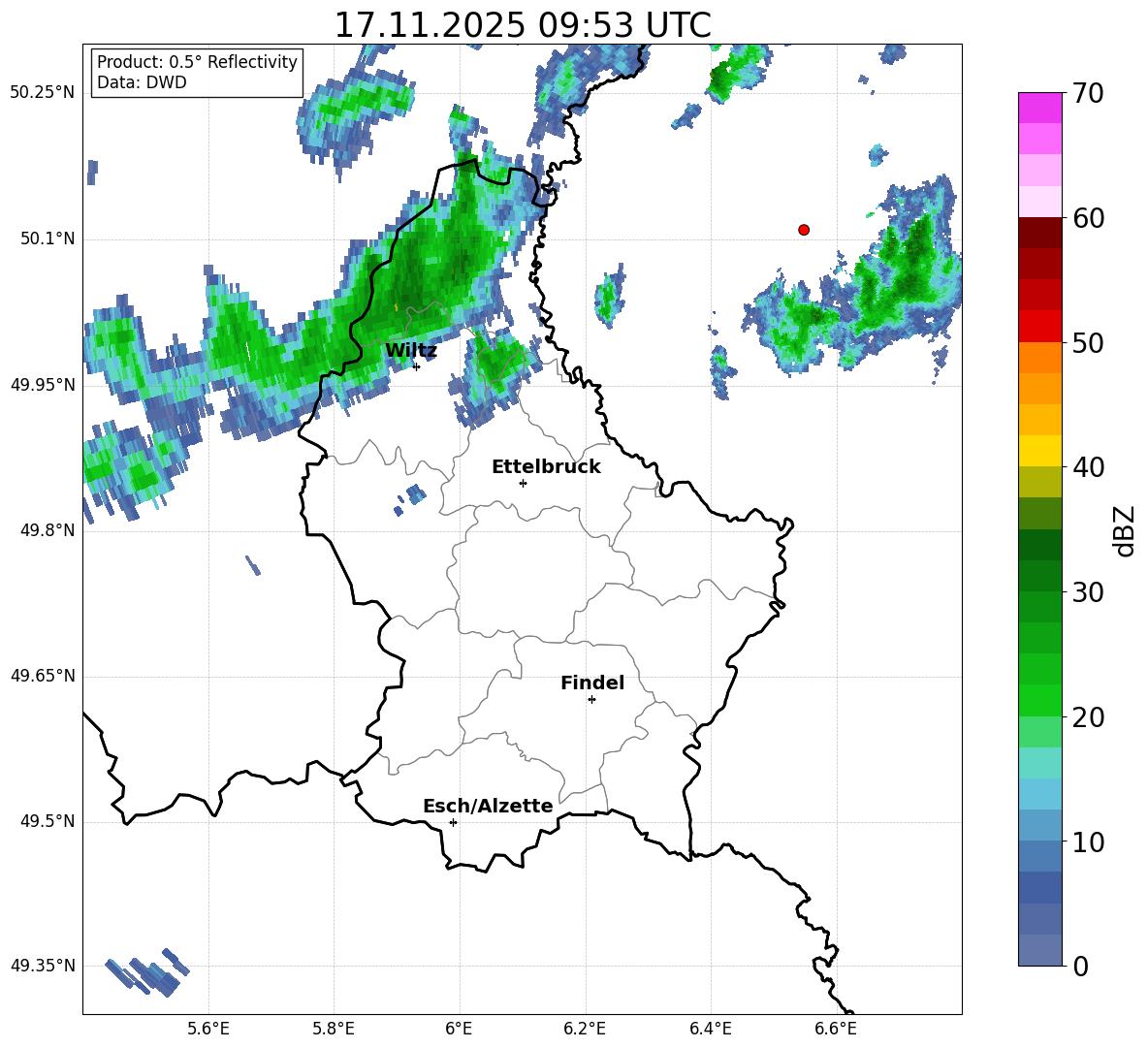Click the magenta top colorbar segment
This screenshot has width=1148, height=1048.
pos(1039,108)
